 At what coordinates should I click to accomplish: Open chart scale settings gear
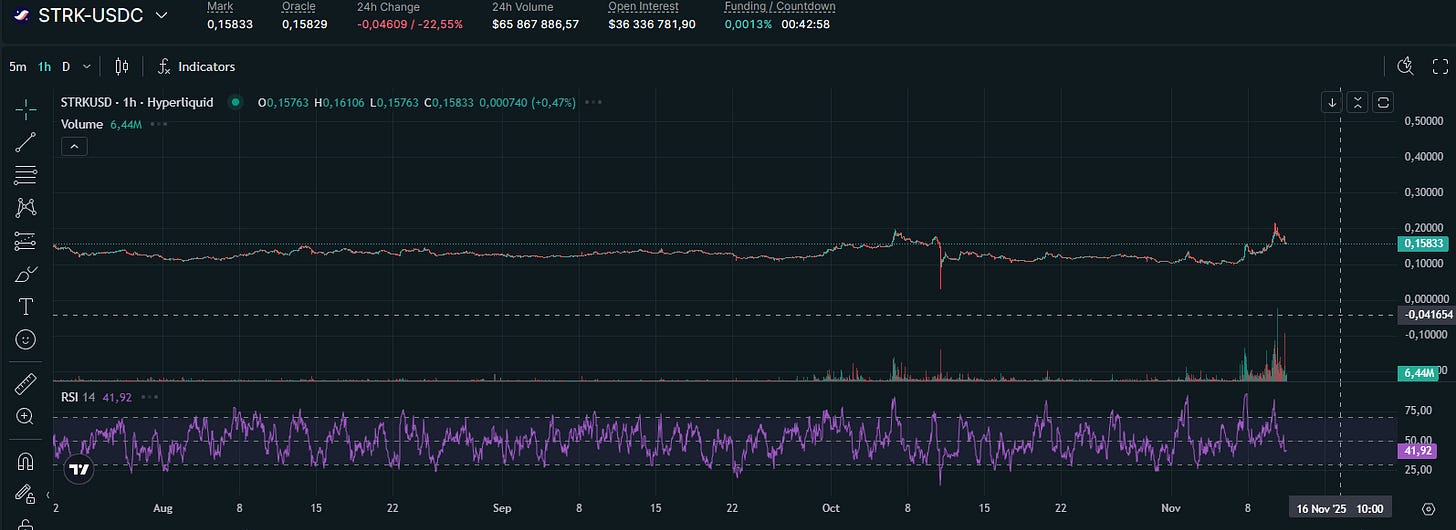[1428, 509]
